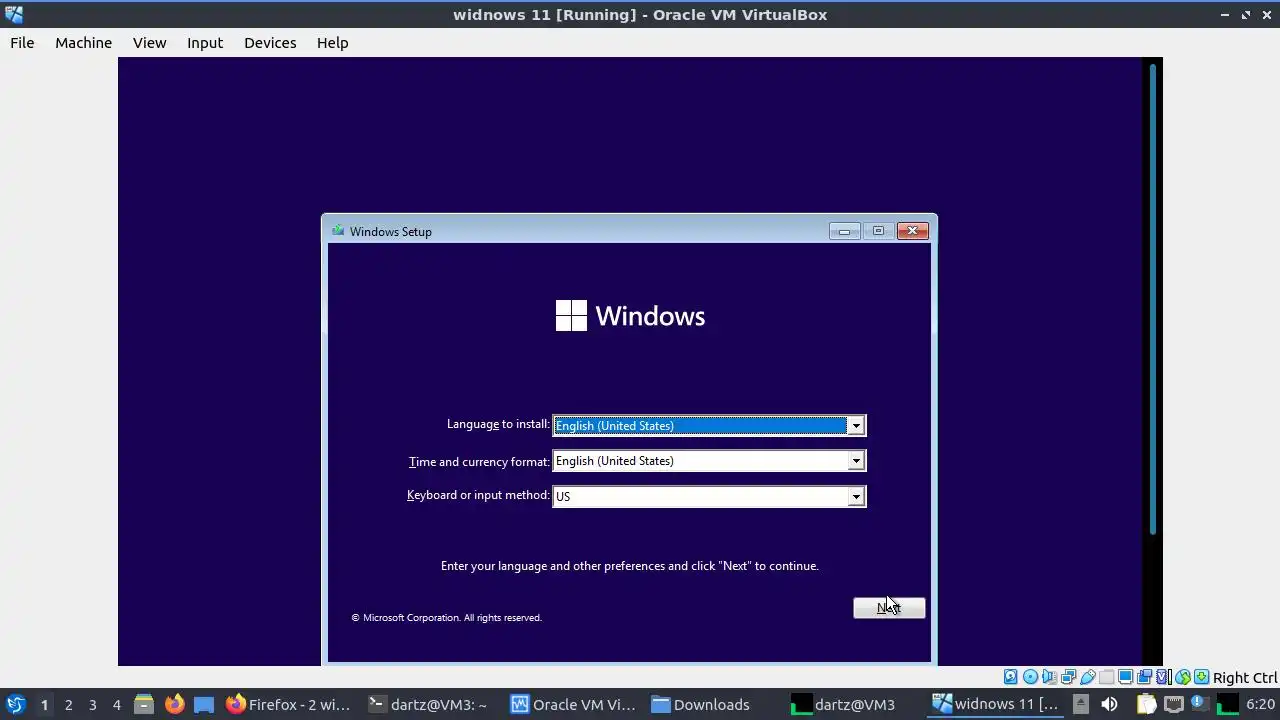Click the VirtualBox network adapters status icon
The image size is (1280, 720).
(x=1068, y=677)
